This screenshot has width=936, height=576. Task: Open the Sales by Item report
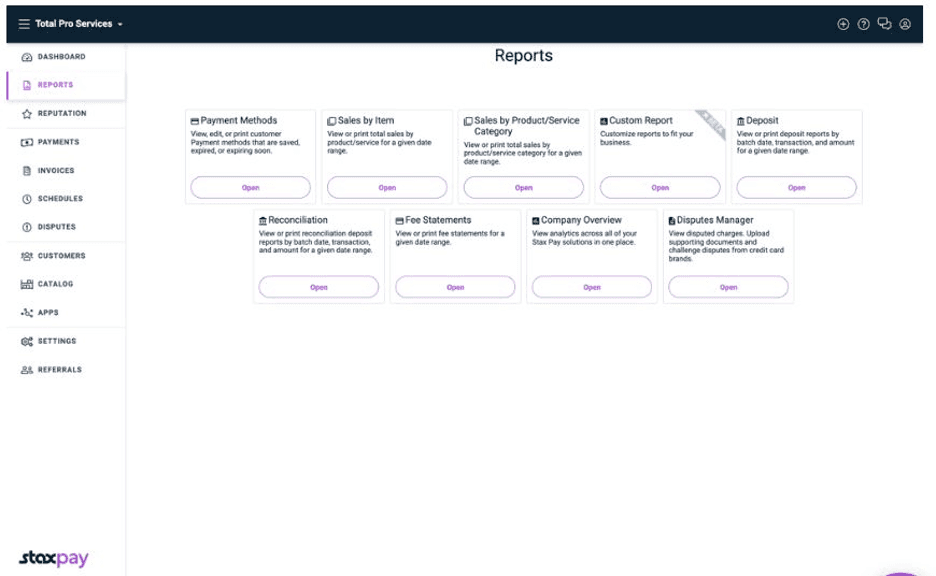387,188
